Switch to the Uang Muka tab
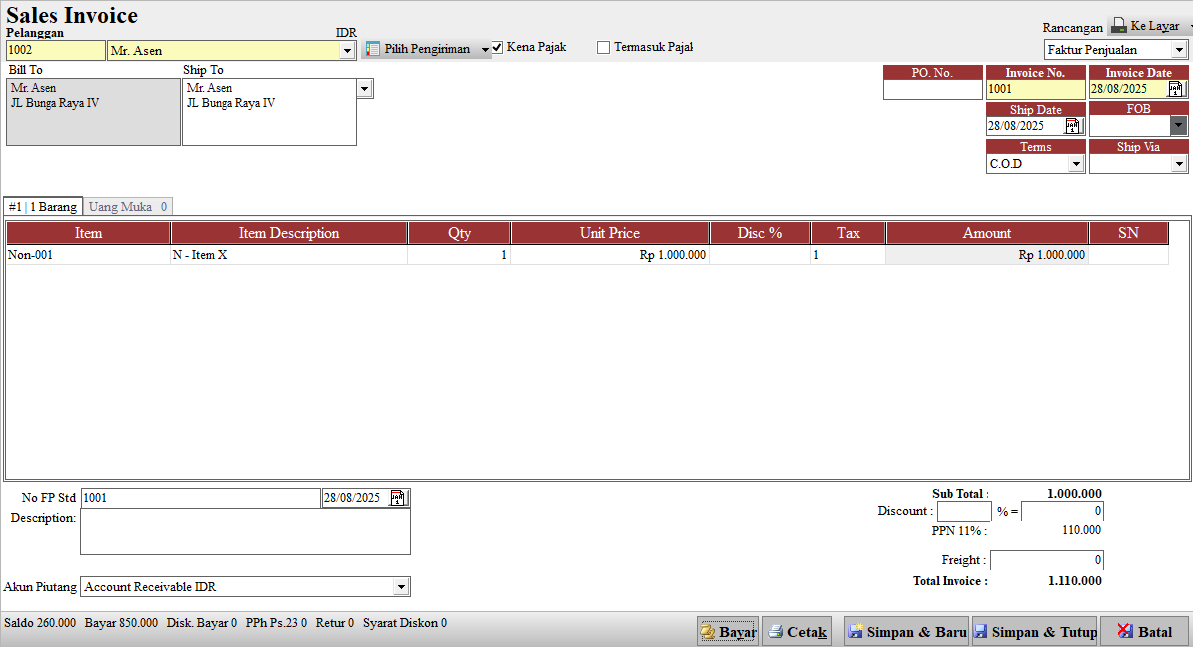 pos(127,207)
